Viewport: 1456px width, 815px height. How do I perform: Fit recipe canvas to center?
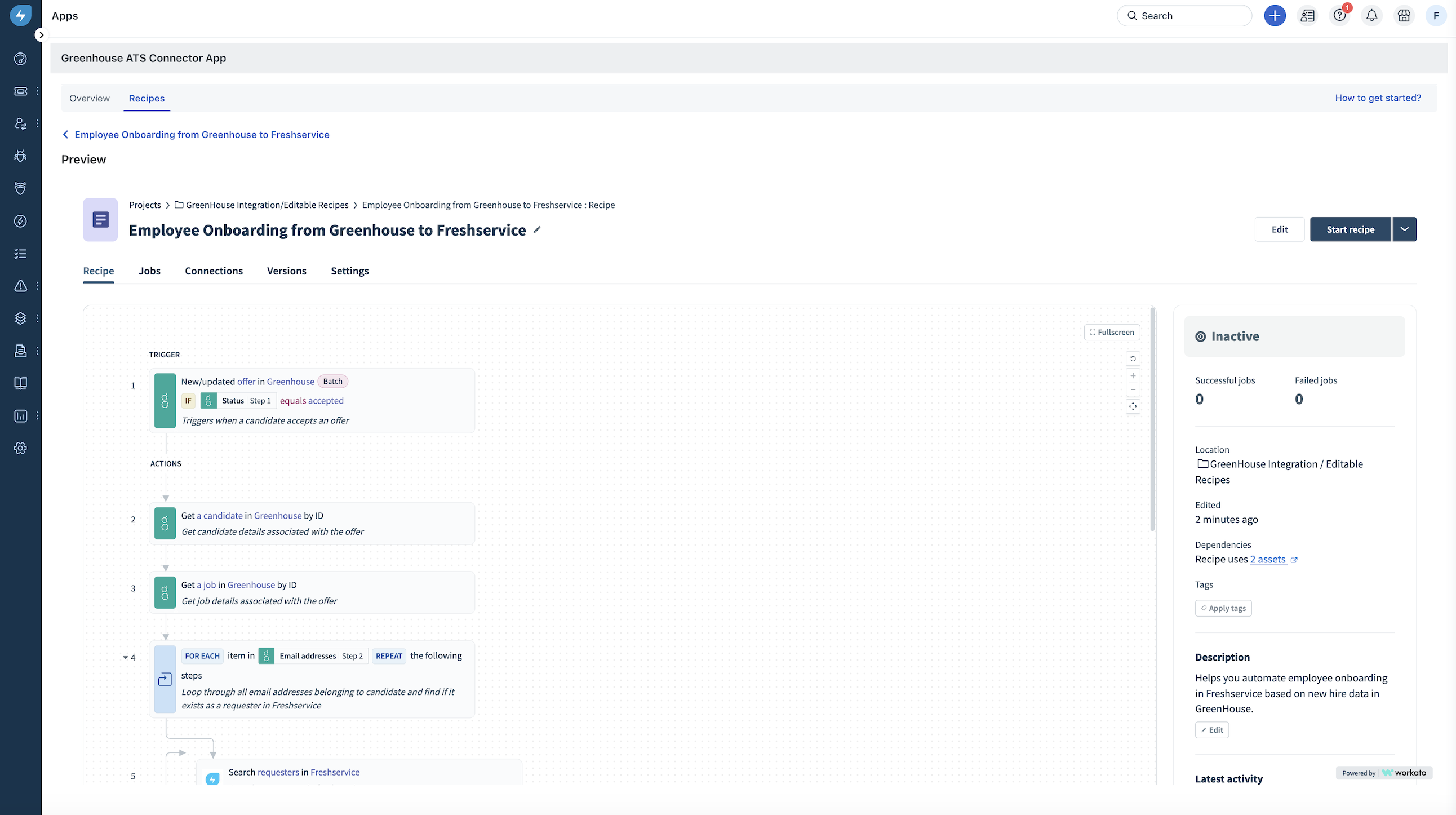click(1133, 406)
